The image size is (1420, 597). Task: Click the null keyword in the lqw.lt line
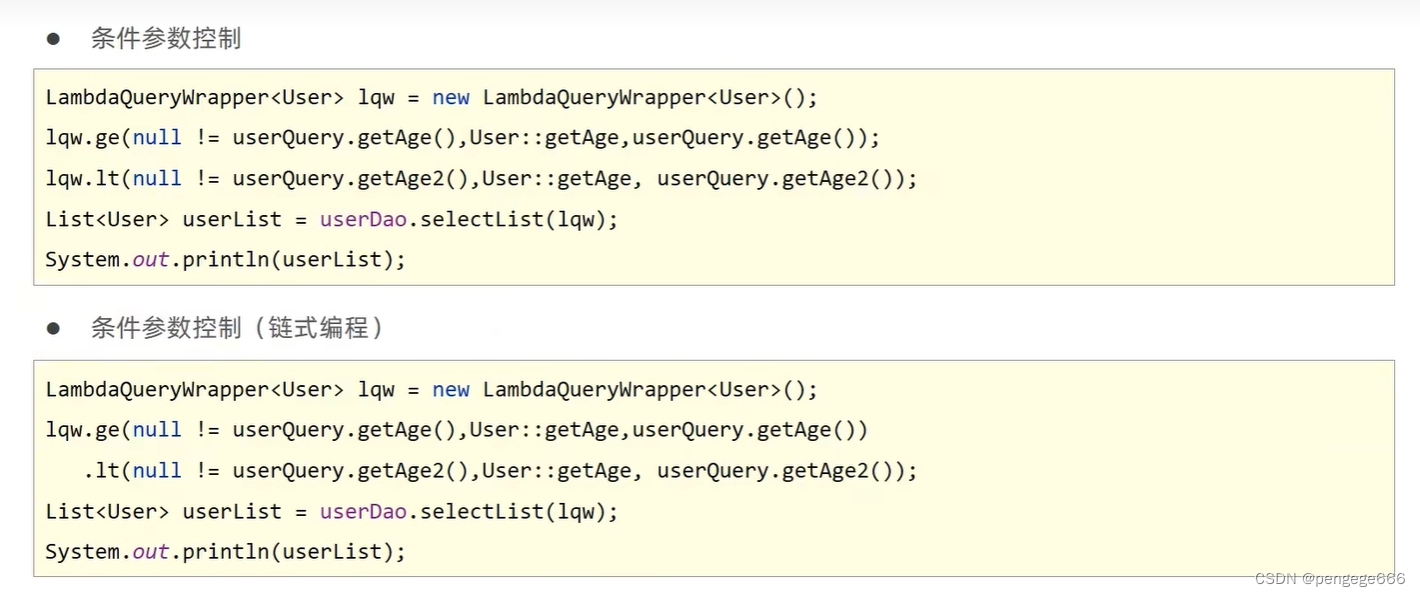[157, 179]
